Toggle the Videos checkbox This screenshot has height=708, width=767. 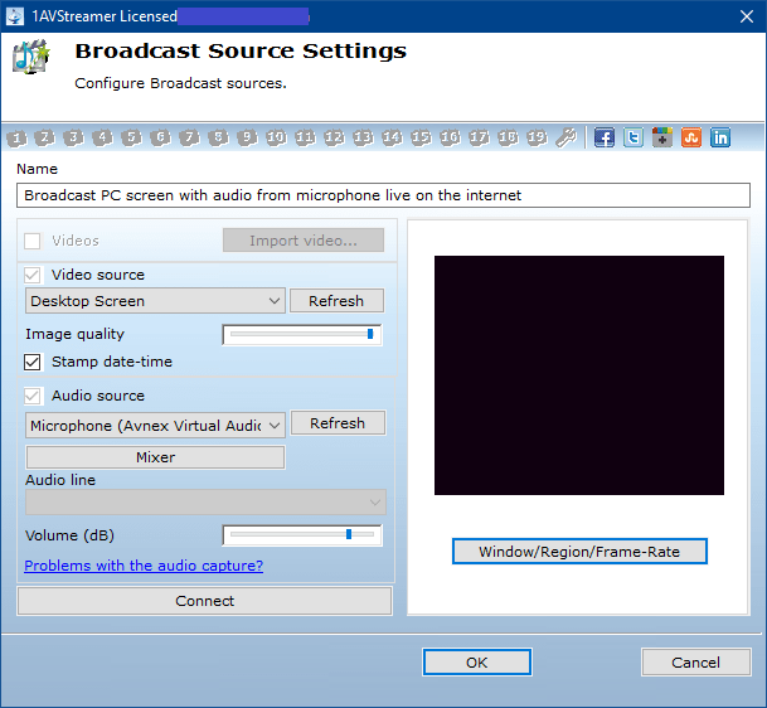click(x=32, y=241)
